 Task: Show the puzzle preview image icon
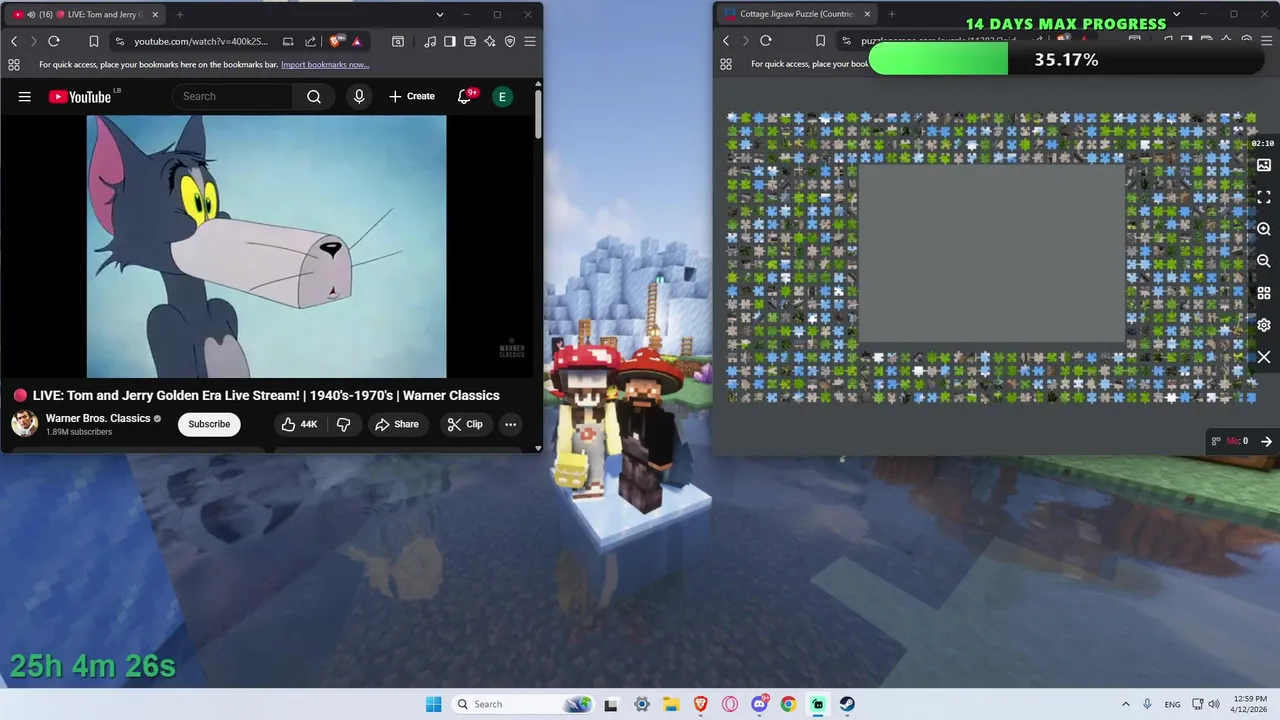tap(1264, 165)
